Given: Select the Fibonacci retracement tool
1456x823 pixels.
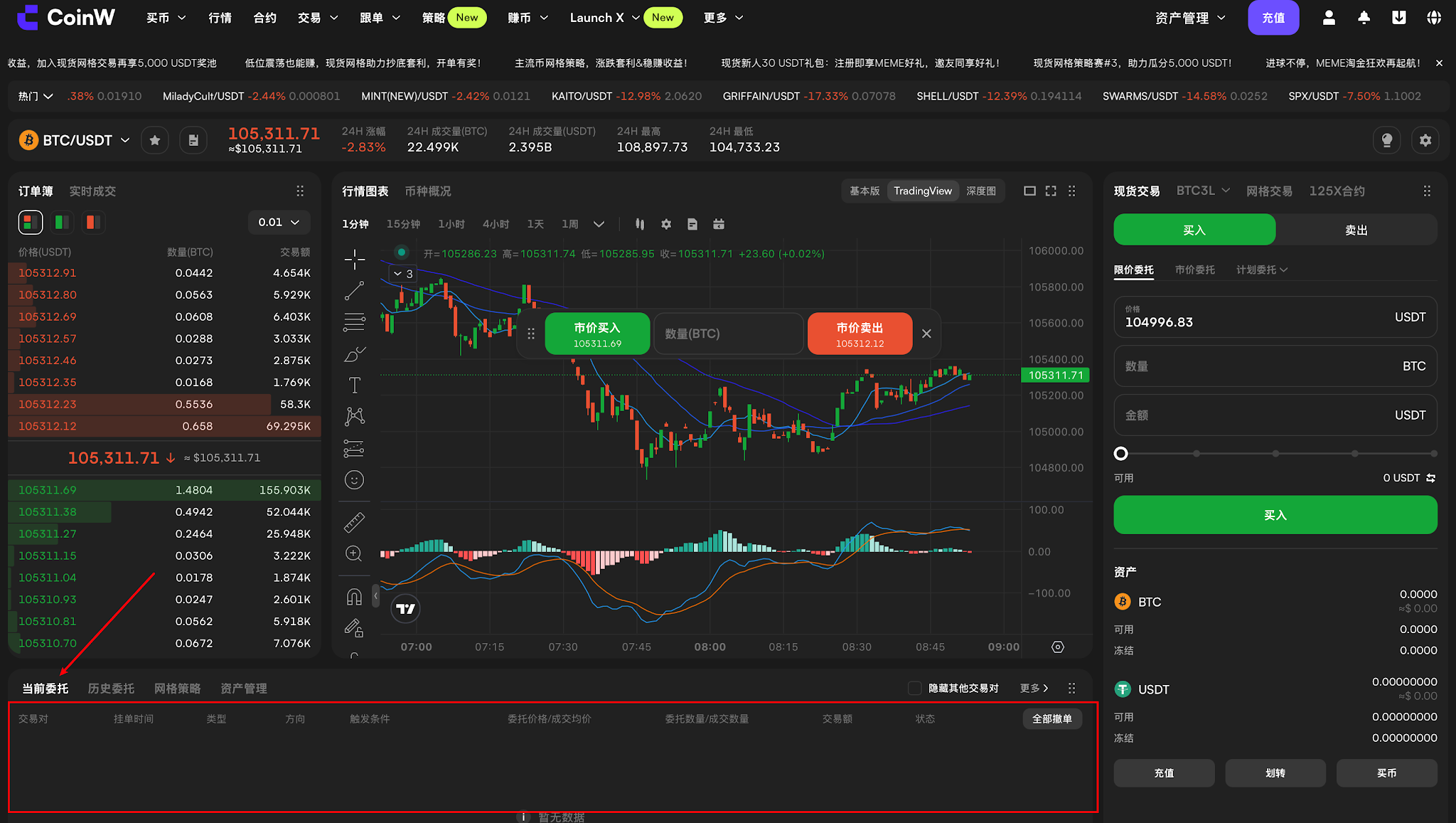Looking at the screenshot, I should tap(354, 322).
